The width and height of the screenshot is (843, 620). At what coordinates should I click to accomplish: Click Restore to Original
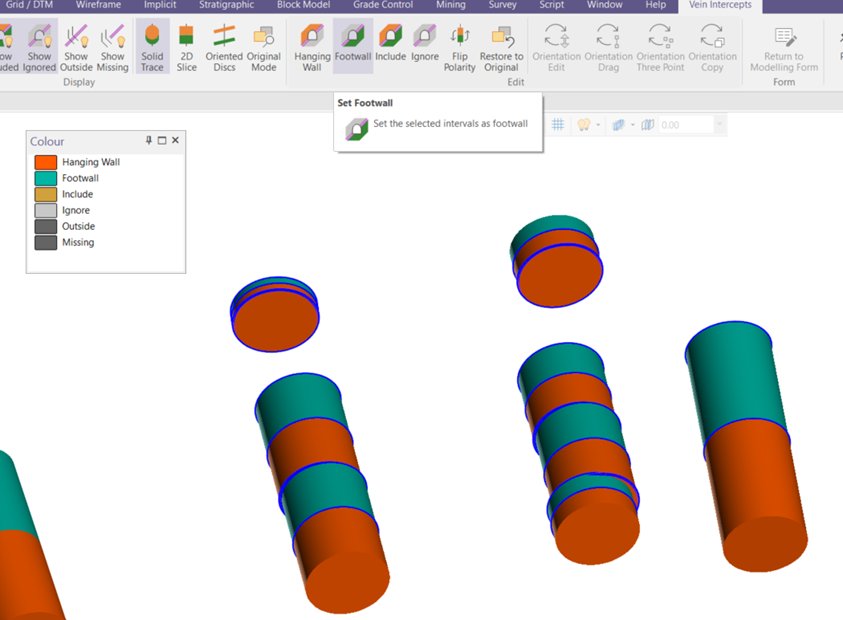pos(501,46)
